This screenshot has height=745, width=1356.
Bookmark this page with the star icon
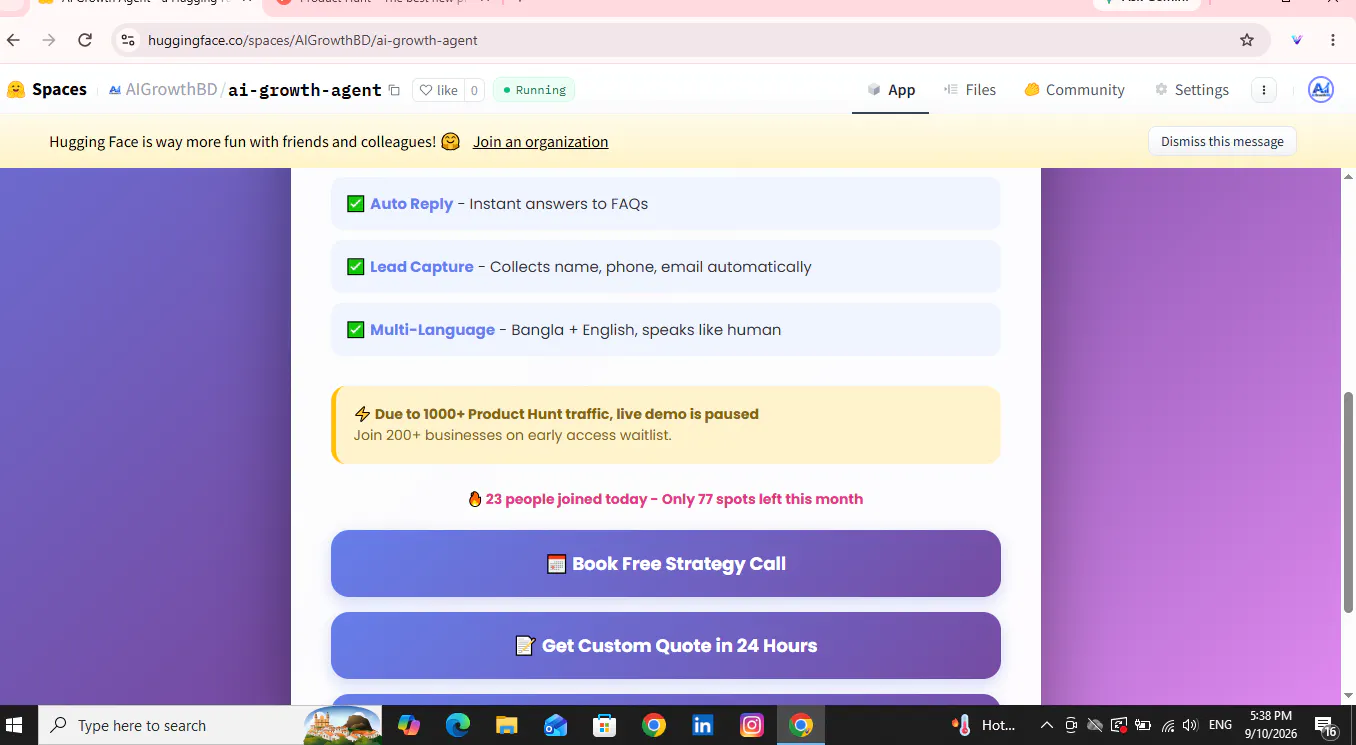pyautogui.click(x=1246, y=40)
